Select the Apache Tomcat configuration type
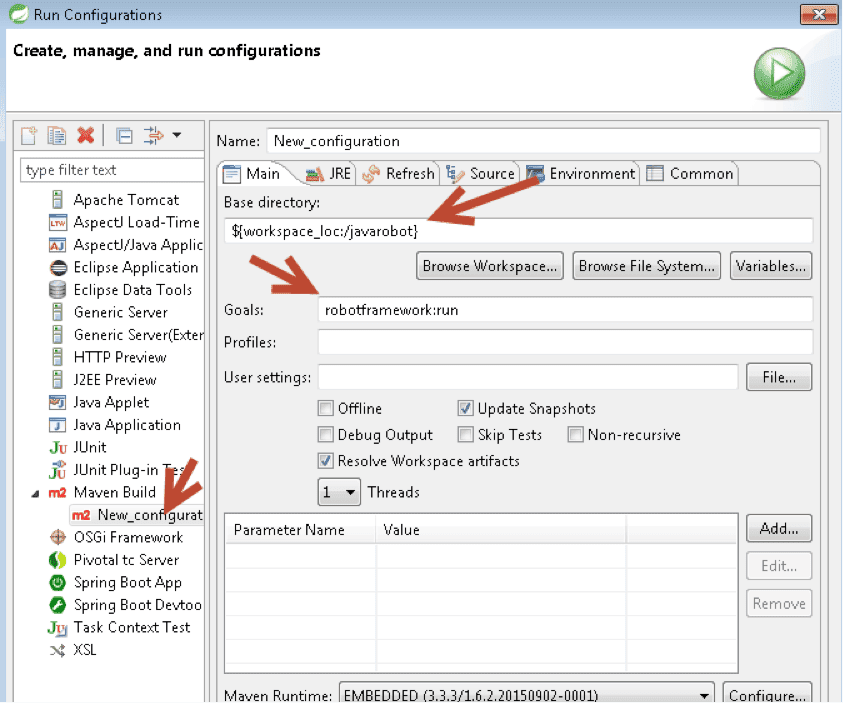843x703 pixels. (125, 200)
